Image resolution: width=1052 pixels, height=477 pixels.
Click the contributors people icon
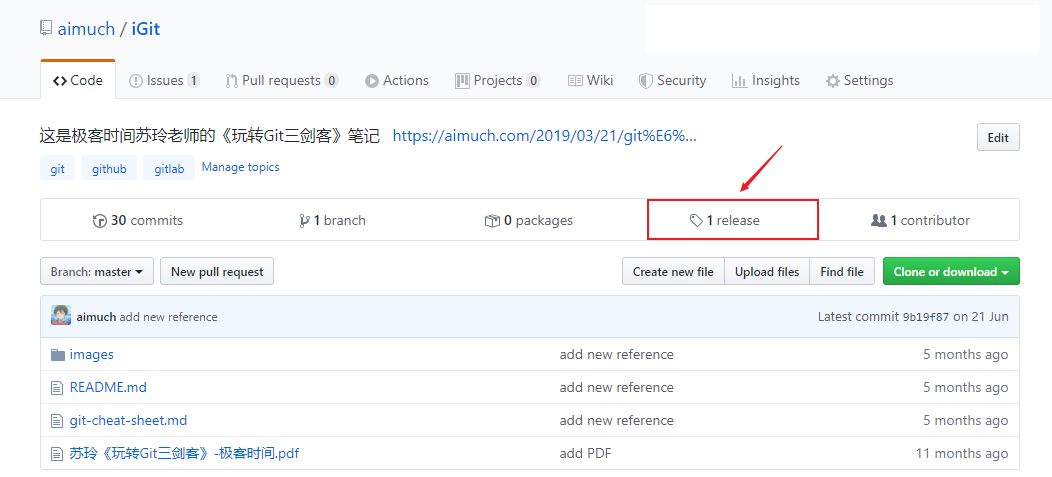[x=878, y=220]
